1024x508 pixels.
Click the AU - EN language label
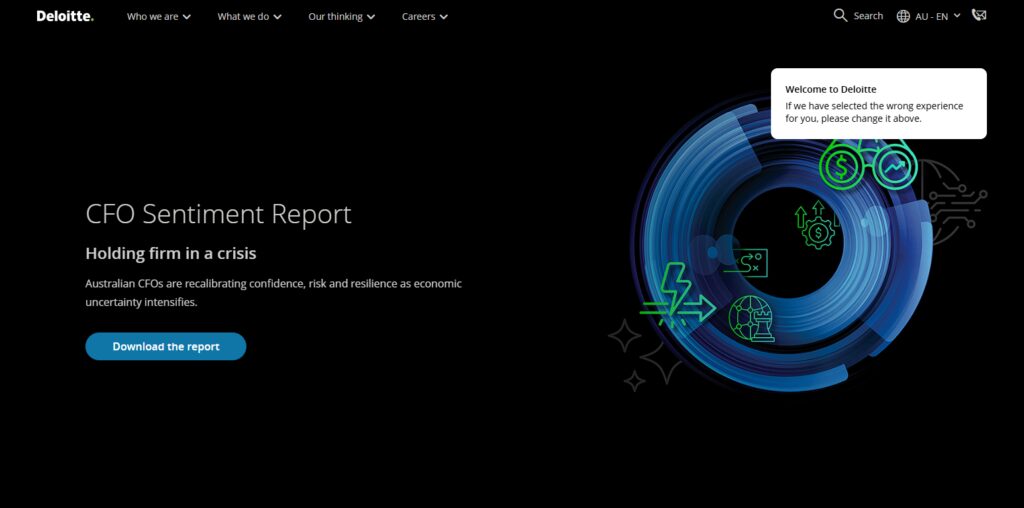pos(931,17)
